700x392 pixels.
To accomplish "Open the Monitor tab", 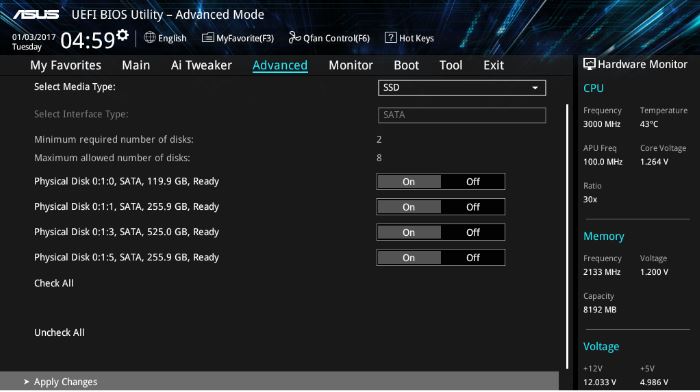I will 350,65.
